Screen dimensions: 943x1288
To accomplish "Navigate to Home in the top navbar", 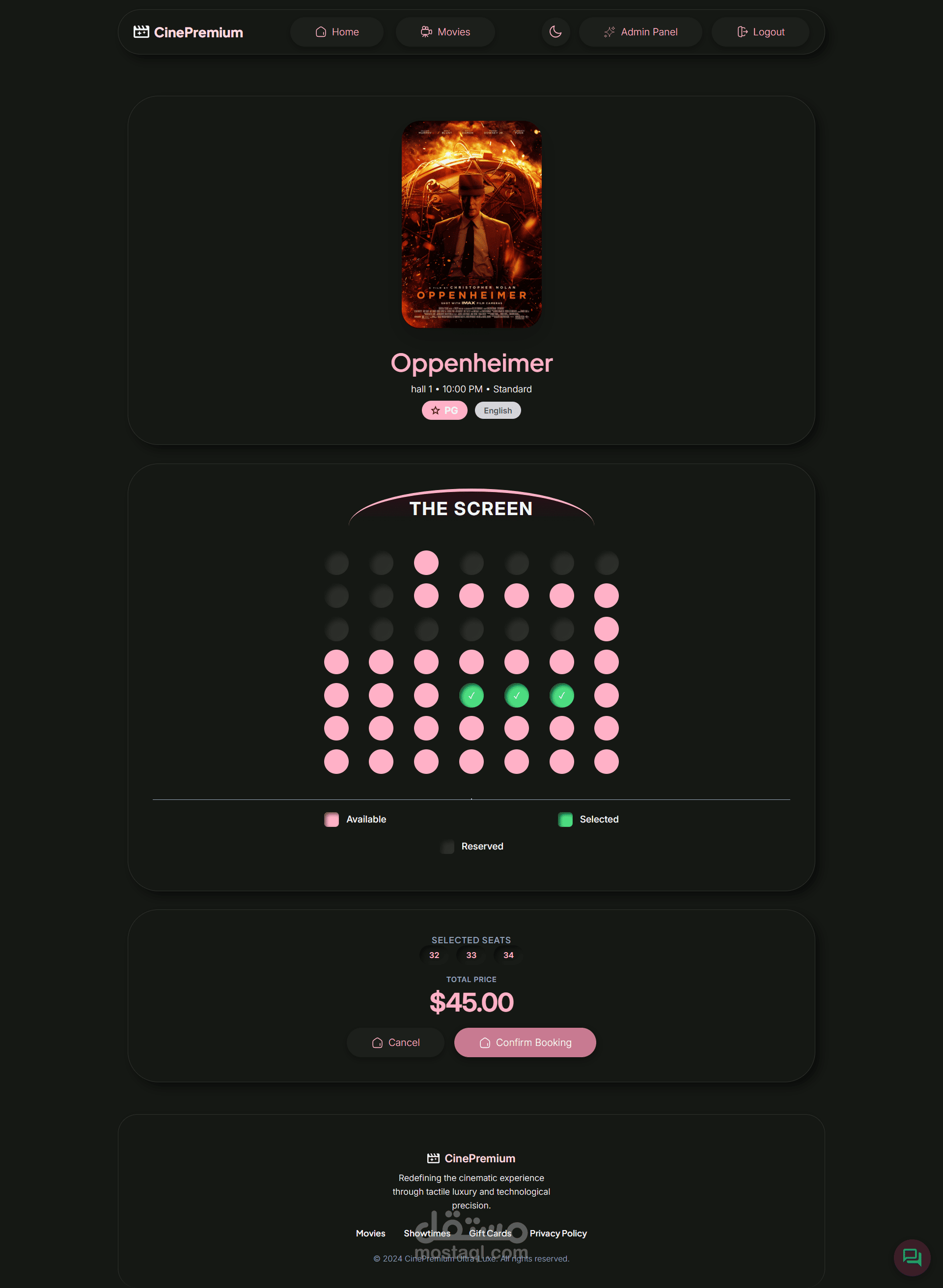I will coord(337,32).
